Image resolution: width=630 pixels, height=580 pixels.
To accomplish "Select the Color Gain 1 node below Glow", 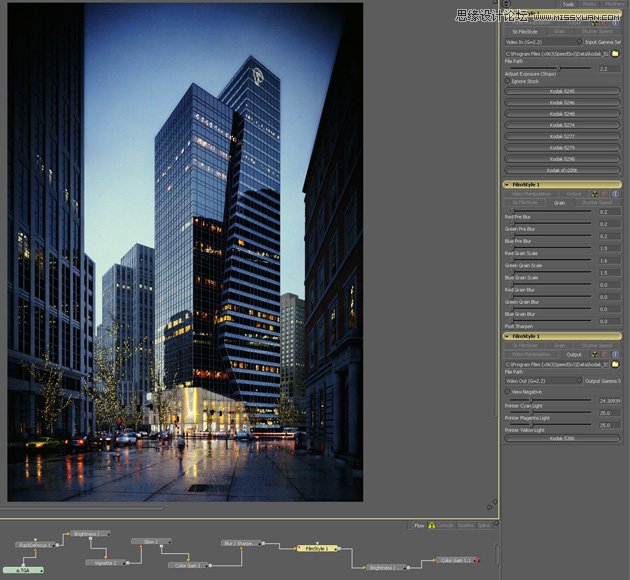I will click(x=188, y=565).
